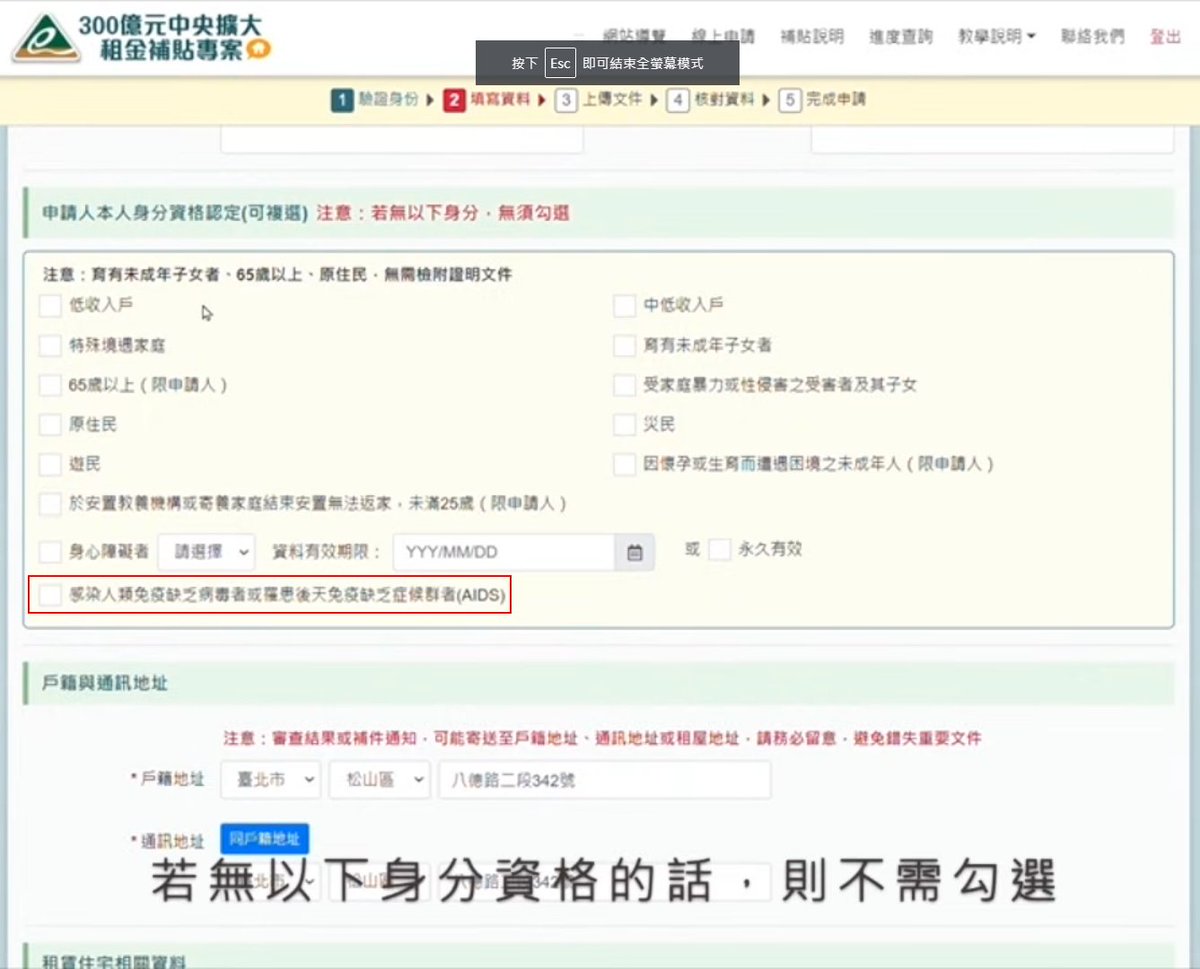Click the step 5 完成申請 badge

821,99
